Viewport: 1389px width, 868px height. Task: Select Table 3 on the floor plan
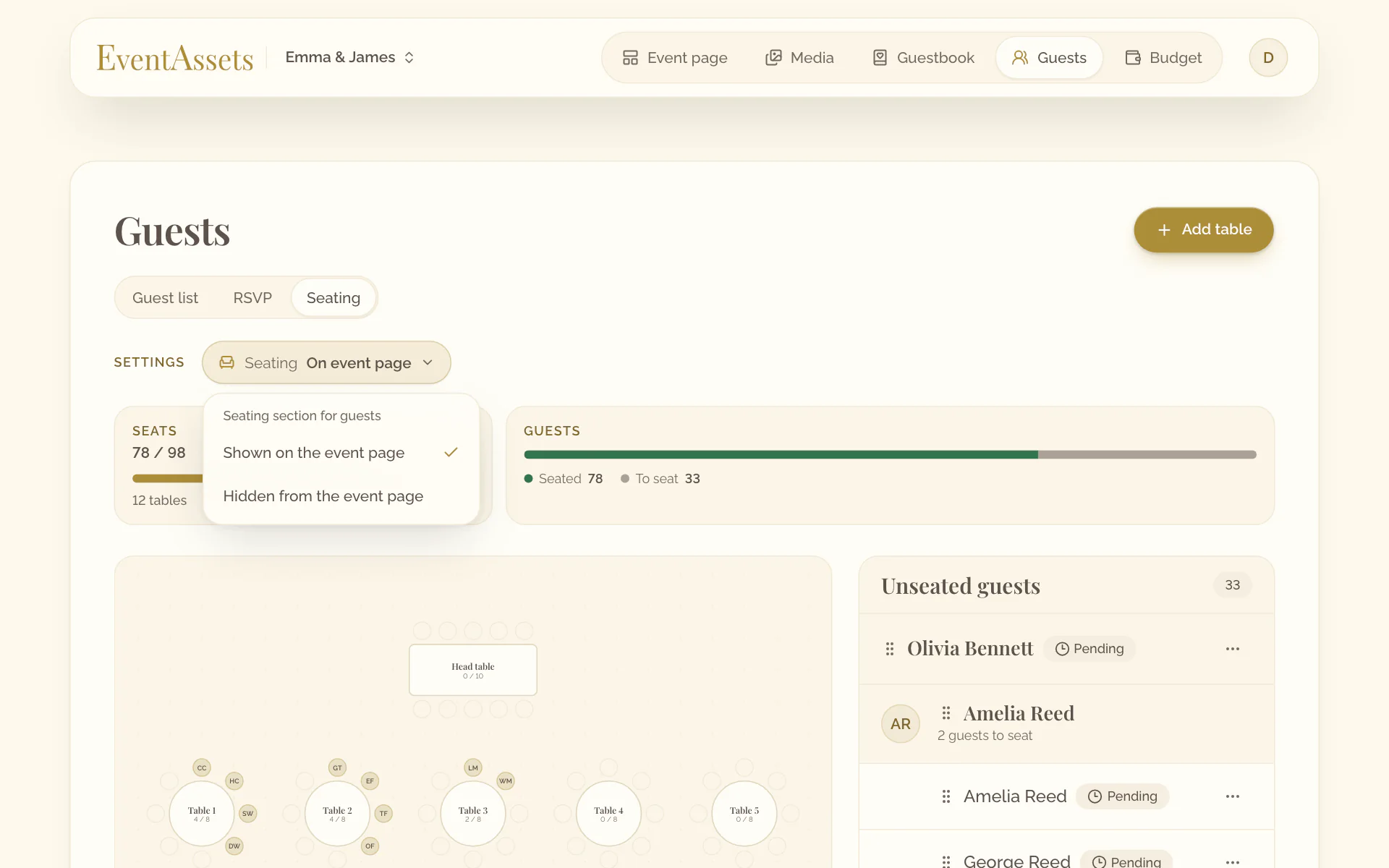(473, 814)
